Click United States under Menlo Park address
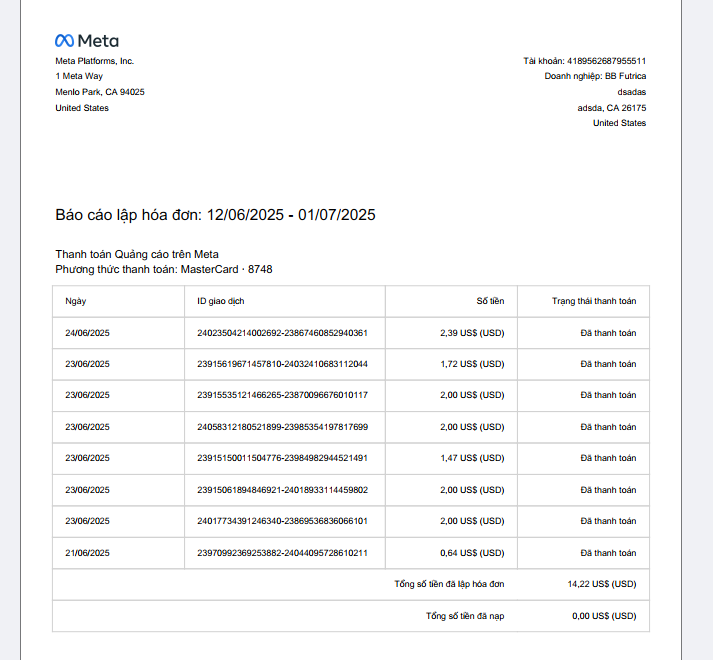The image size is (713, 660). tap(82, 108)
